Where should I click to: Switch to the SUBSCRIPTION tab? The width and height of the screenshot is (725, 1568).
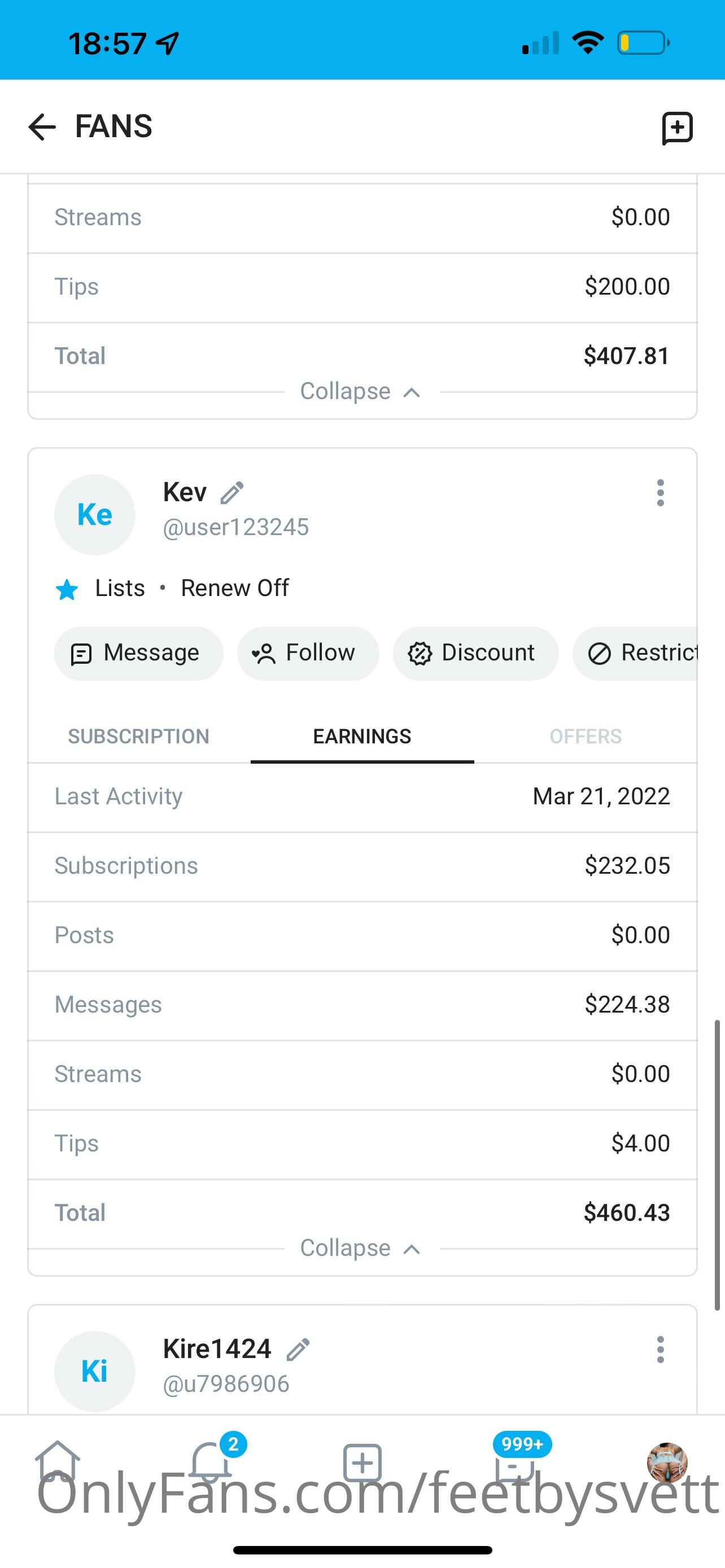tap(139, 737)
